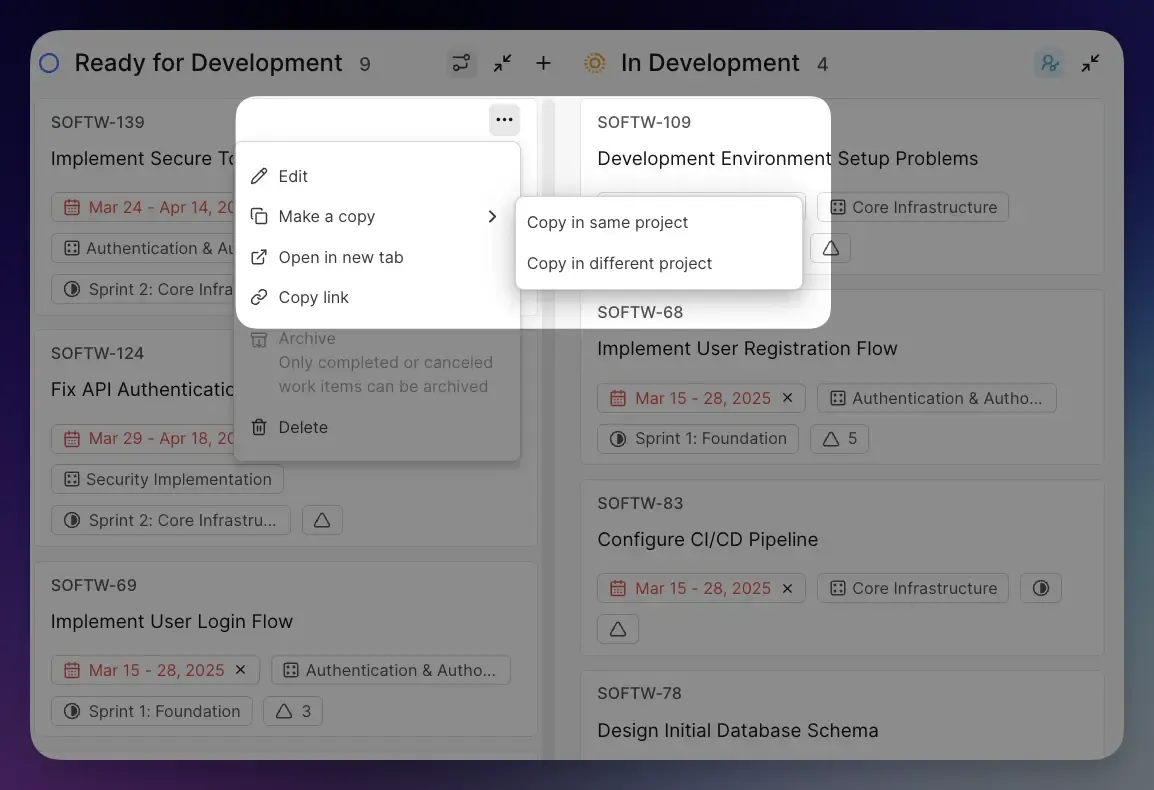
Task: Click the ellipsis more-options icon above the menu
Action: point(504,119)
